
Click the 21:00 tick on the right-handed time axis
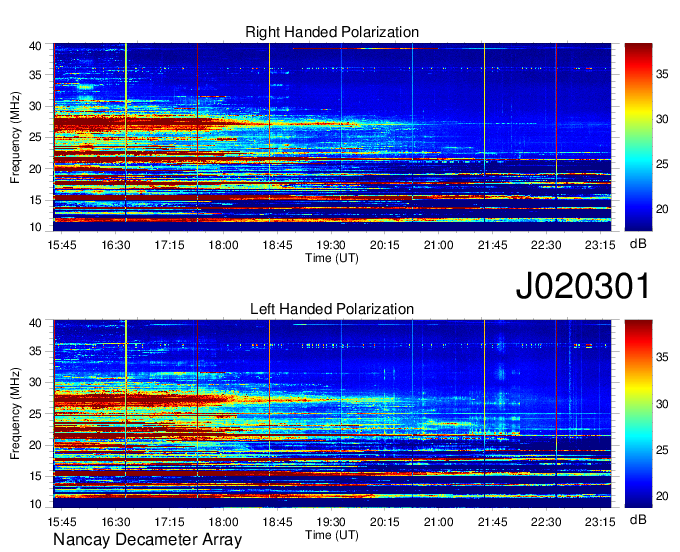click(x=438, y=245)
